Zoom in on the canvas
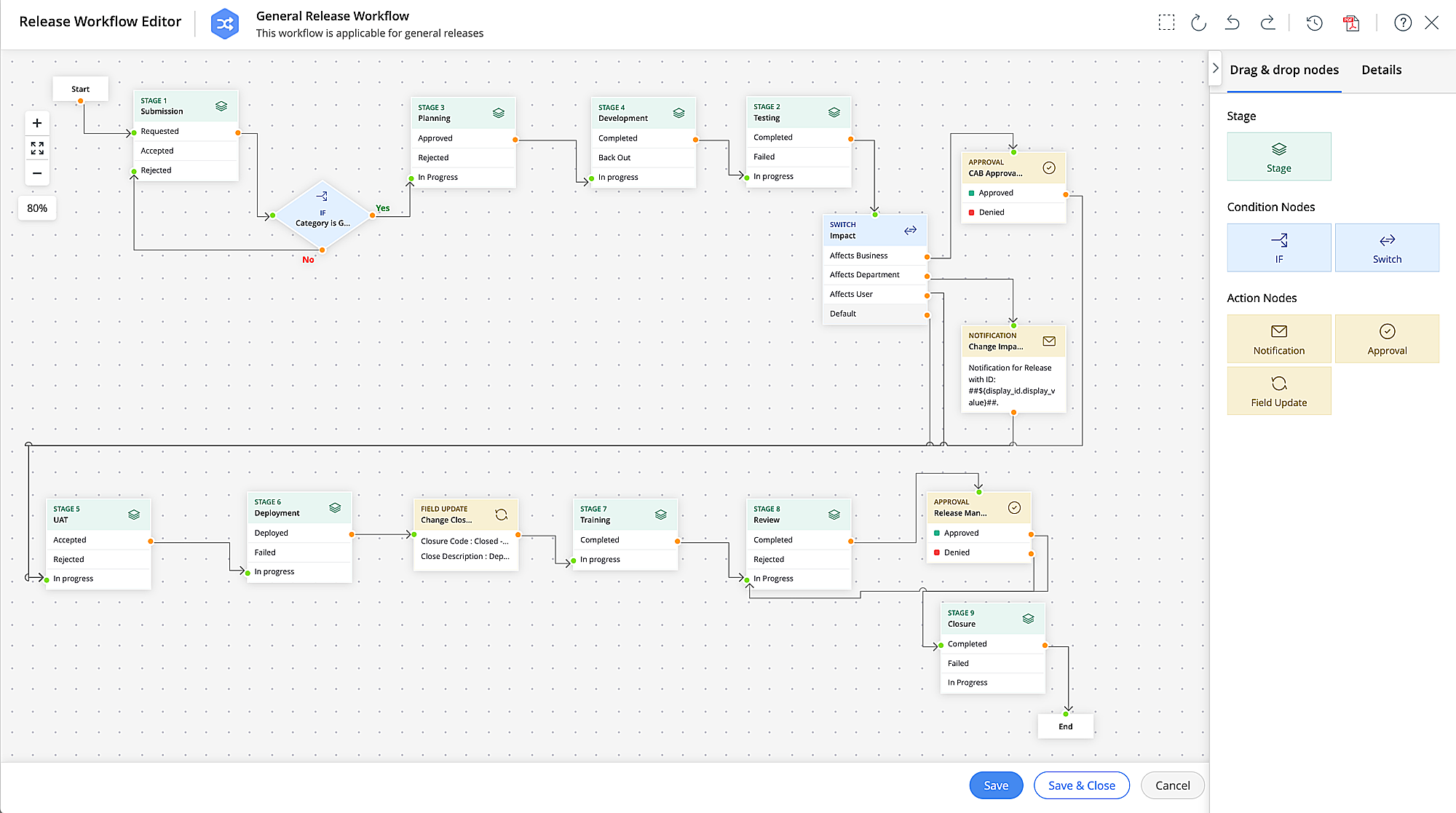Image resolution: width=1456 pixels, height=813 pixels. [37, 123]
